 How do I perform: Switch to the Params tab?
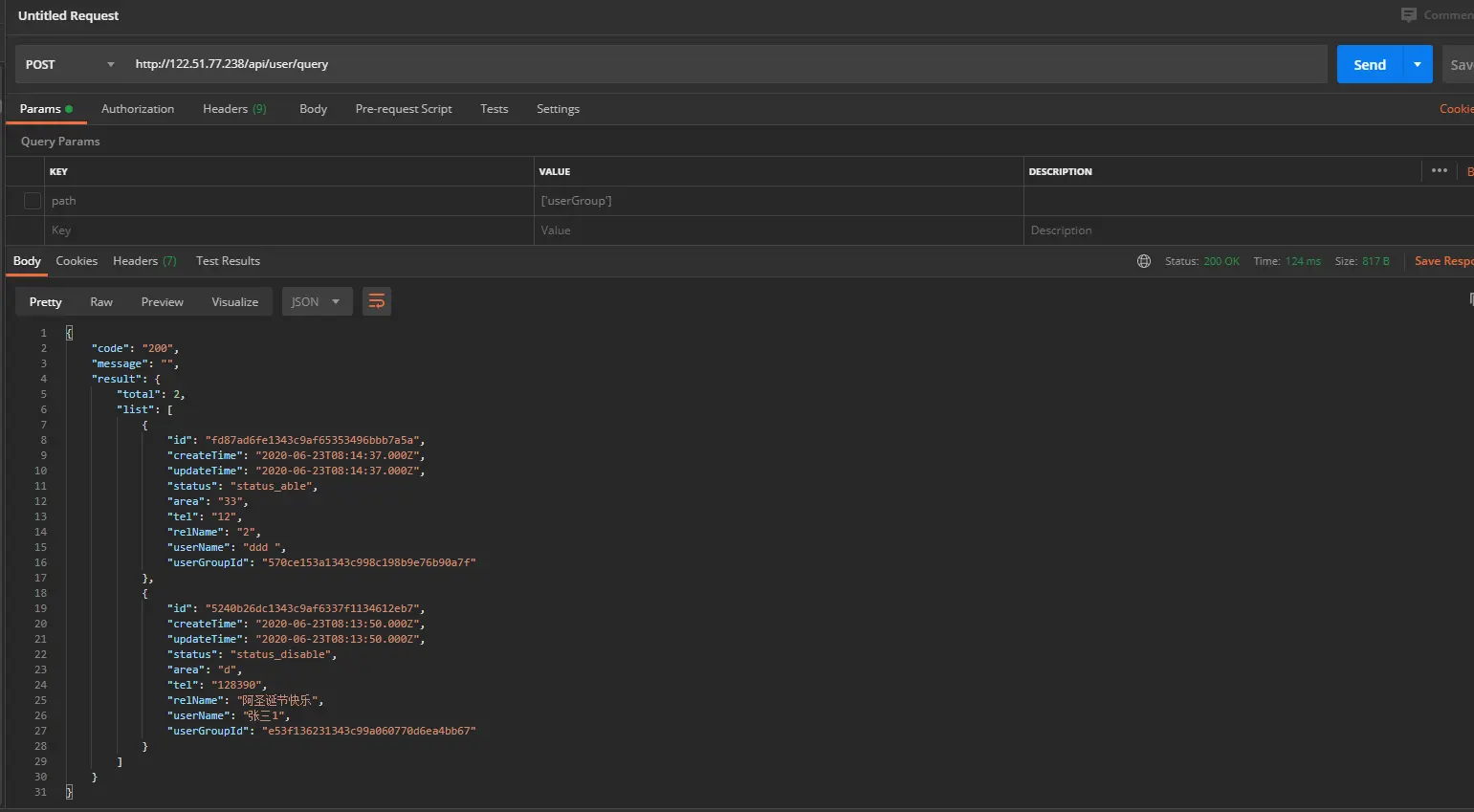[x=46, y=109]
